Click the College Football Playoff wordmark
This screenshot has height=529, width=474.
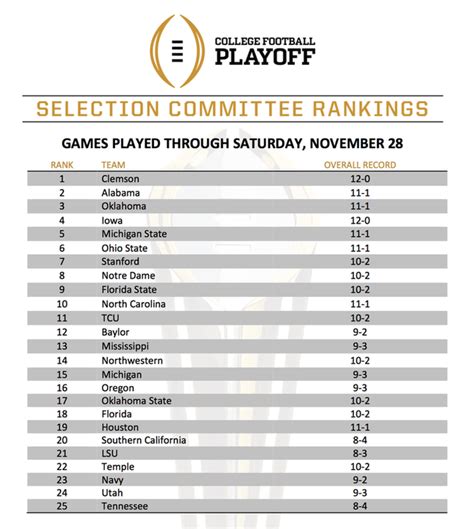click(265, 51)
